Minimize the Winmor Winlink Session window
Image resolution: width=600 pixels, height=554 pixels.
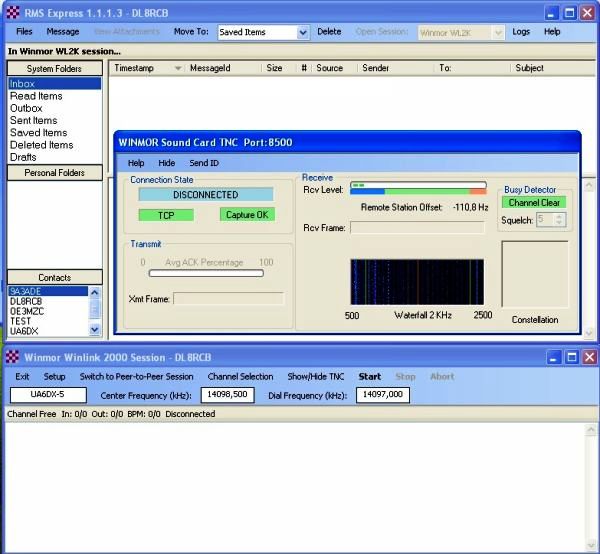coord(553,357)
